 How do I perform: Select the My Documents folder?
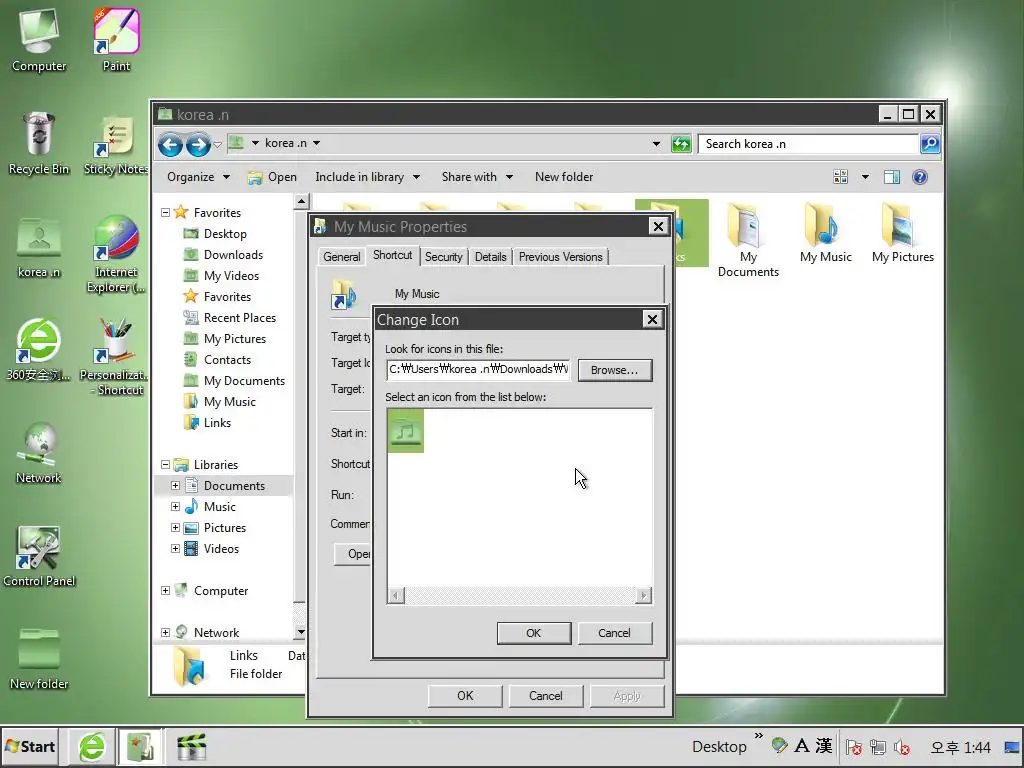[x=748, y=240]
